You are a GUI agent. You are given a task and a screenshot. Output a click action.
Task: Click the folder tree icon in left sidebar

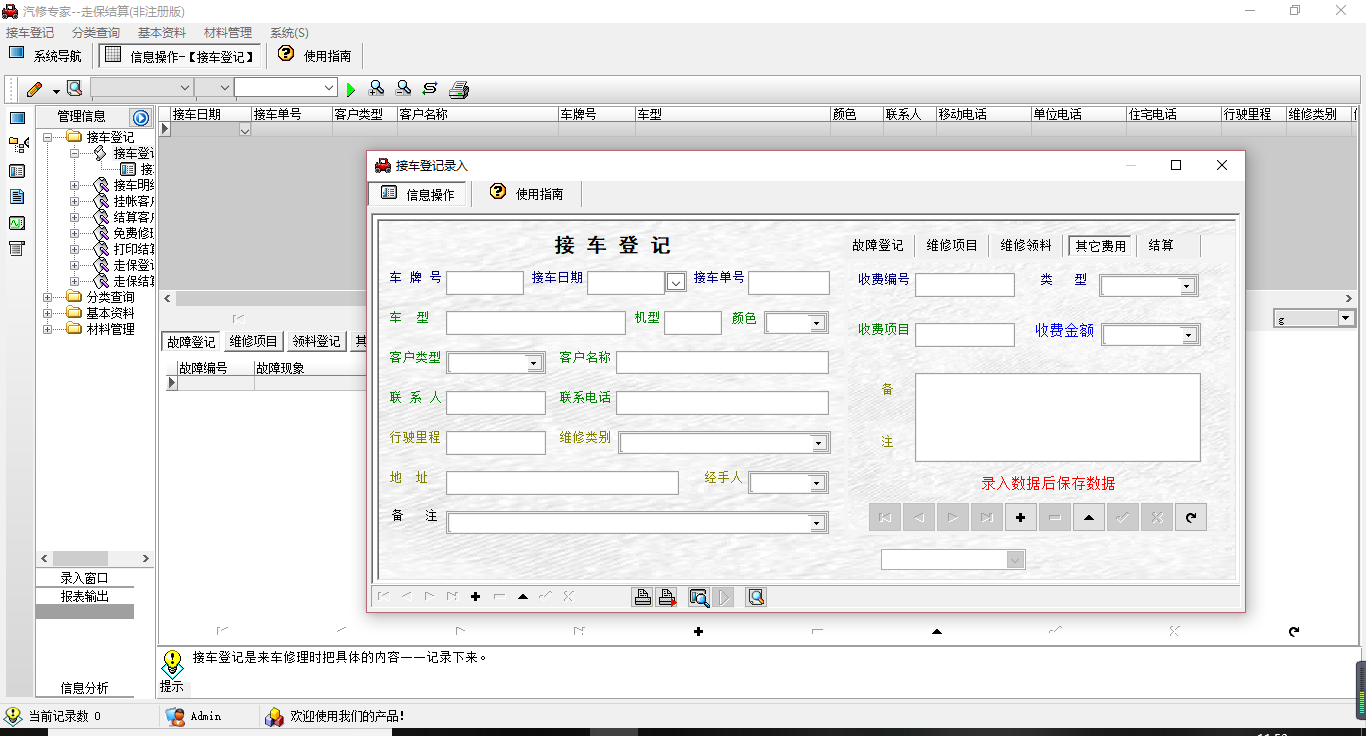click(x=17, y=144)
